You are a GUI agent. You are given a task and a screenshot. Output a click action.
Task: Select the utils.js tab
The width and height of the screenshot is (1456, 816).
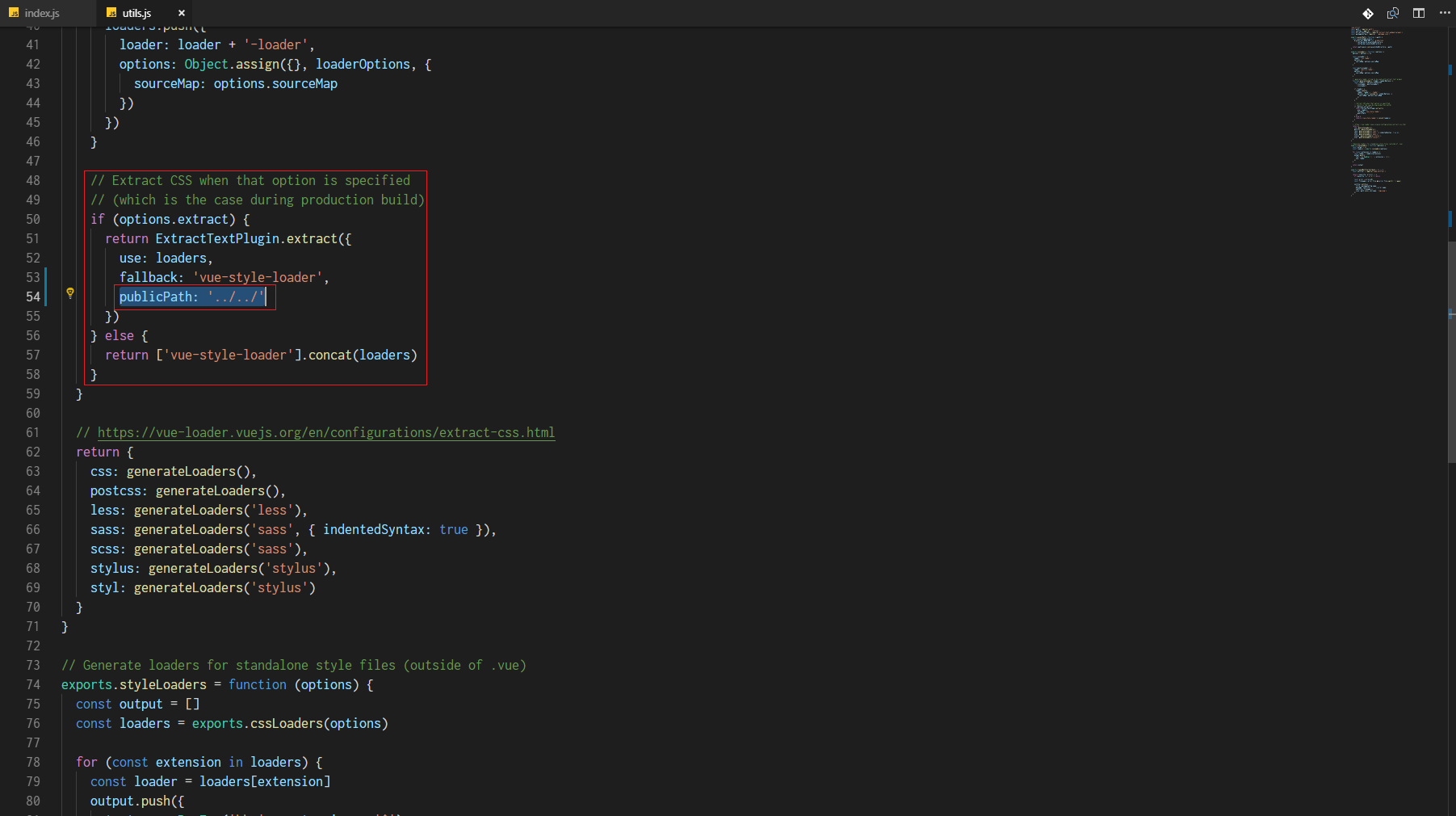tap(136, 13)
